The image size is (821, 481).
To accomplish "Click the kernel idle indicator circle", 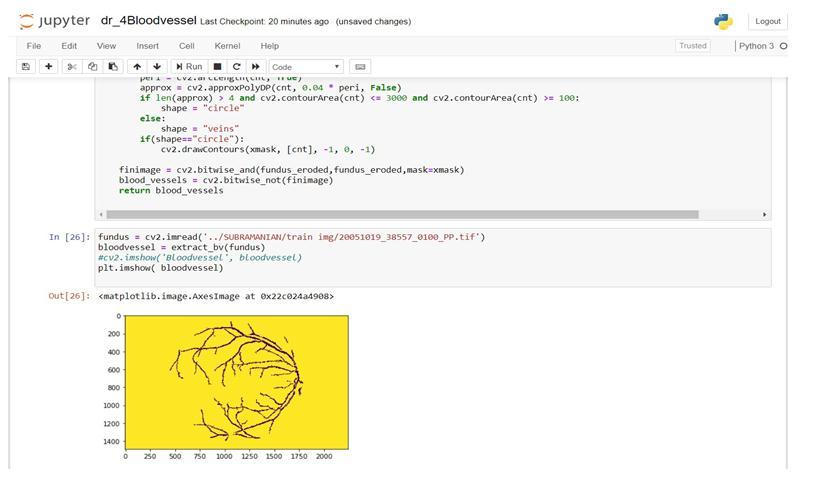I will click(x=783, y=46).
